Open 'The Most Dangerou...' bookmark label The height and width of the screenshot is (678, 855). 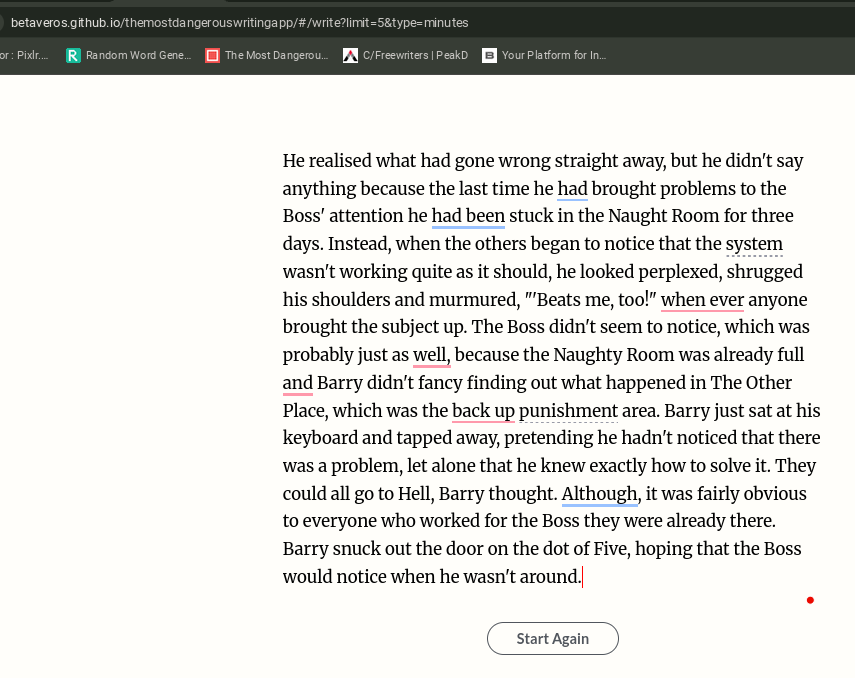tap(276, 56)
